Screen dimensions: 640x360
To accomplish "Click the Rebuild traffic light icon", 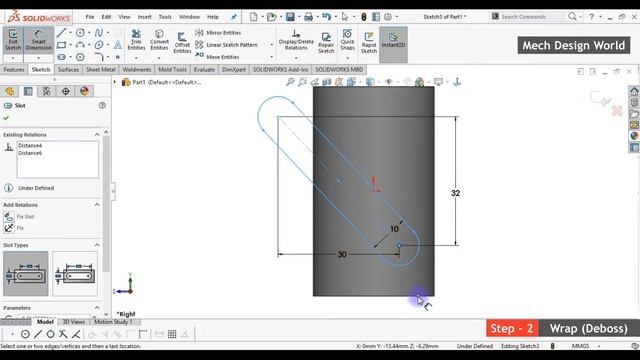I will point(363,17).
